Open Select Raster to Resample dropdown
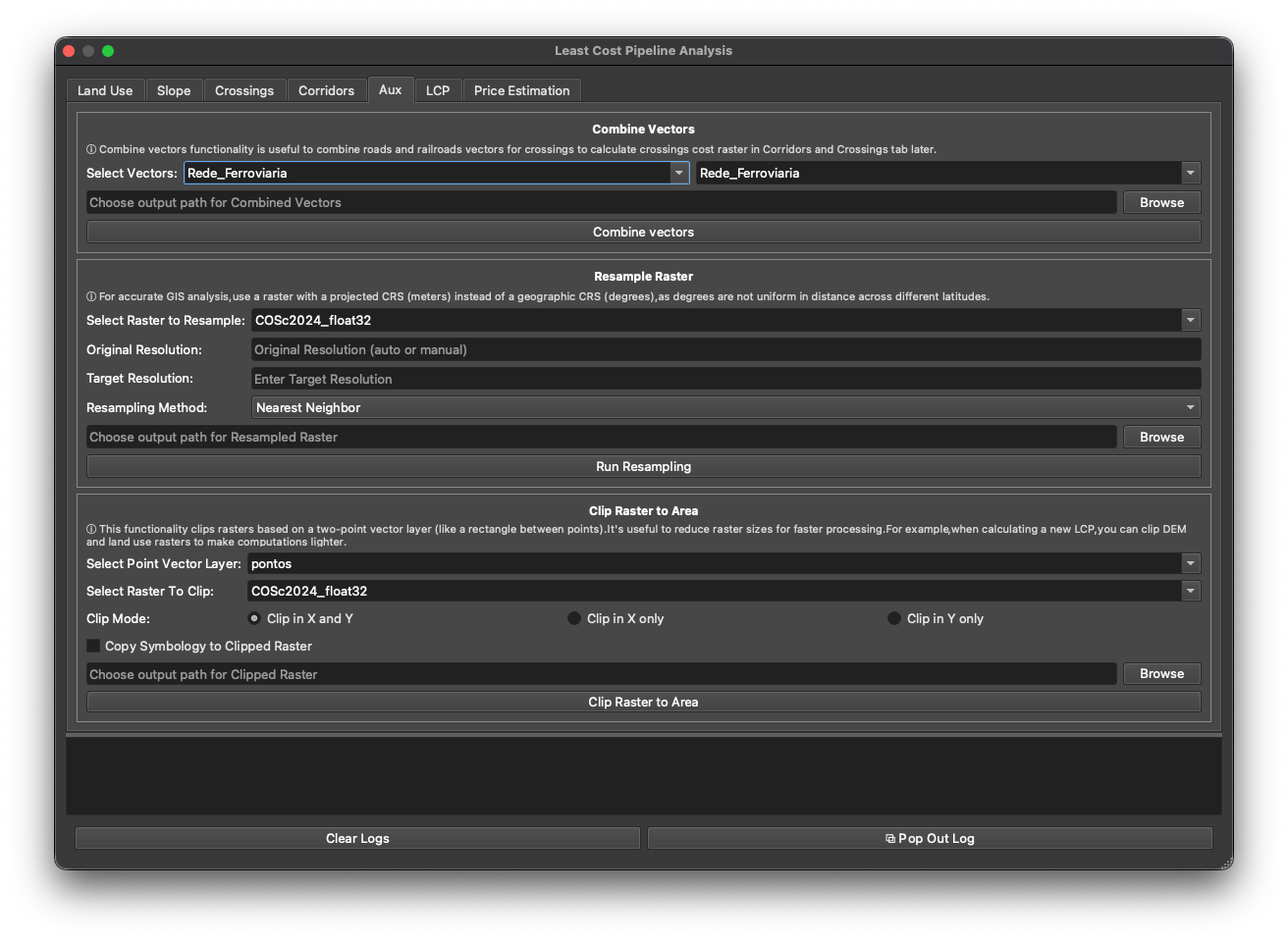The height and width of the screenshot is (942, 1288). [x=725, y=320]
